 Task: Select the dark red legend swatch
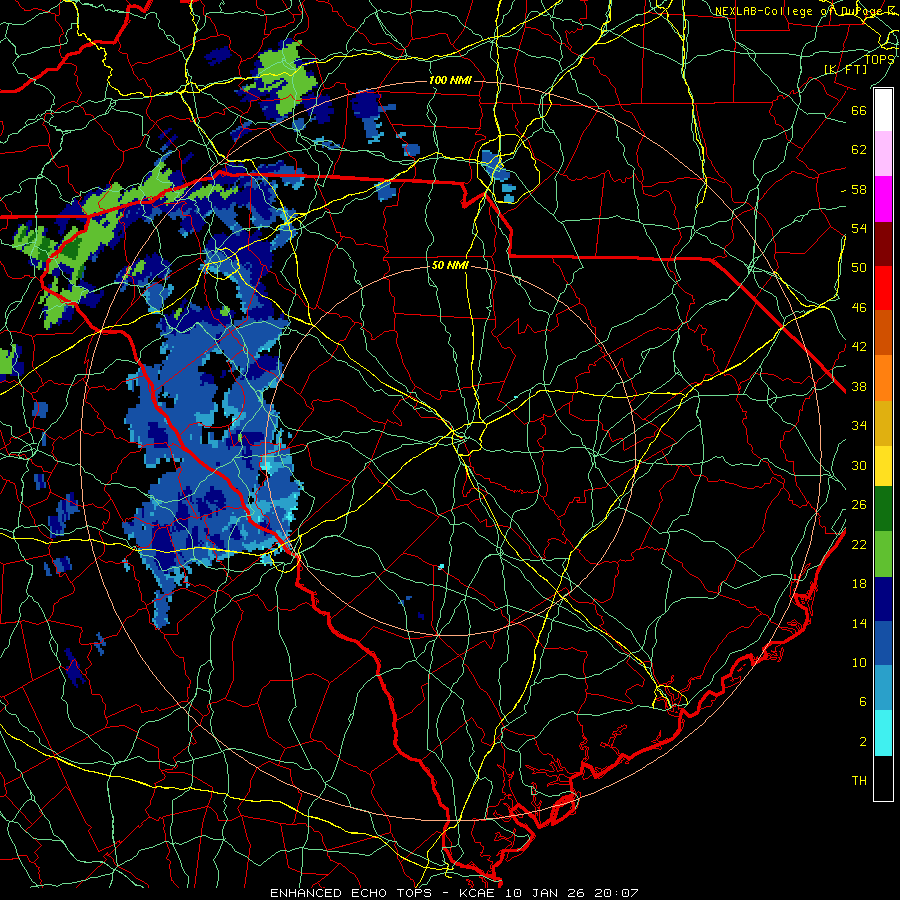coord(883,243)
